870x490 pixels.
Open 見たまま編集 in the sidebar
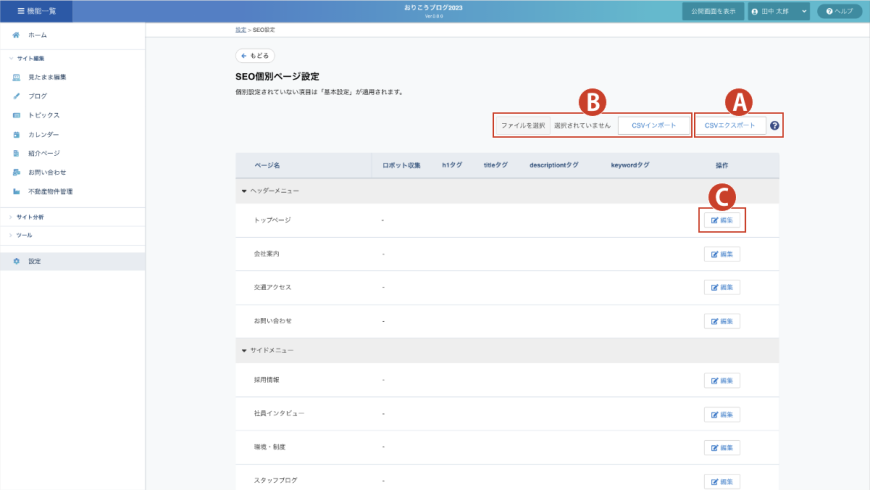47,77
